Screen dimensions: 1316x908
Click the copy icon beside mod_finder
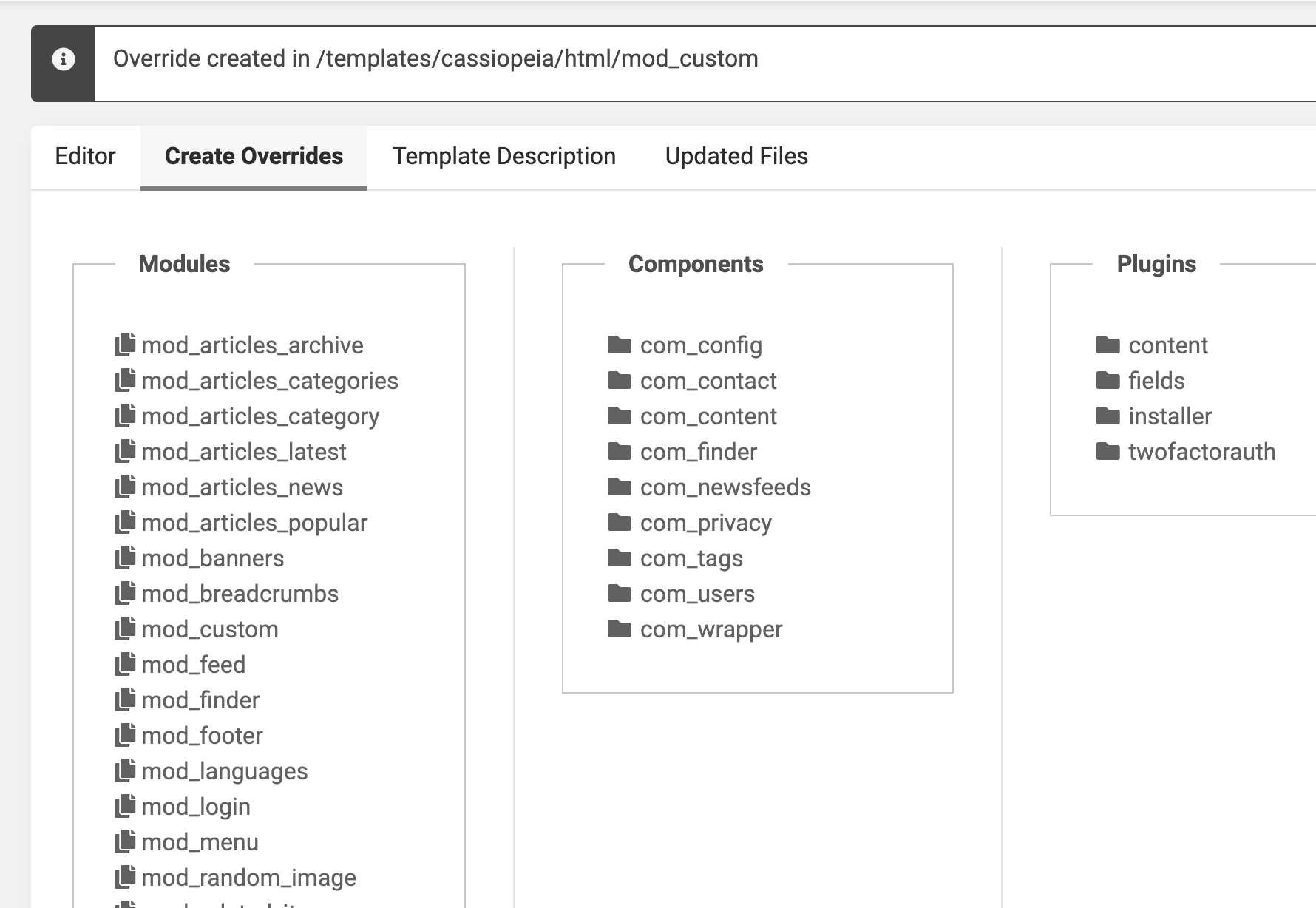coord(125,699)
